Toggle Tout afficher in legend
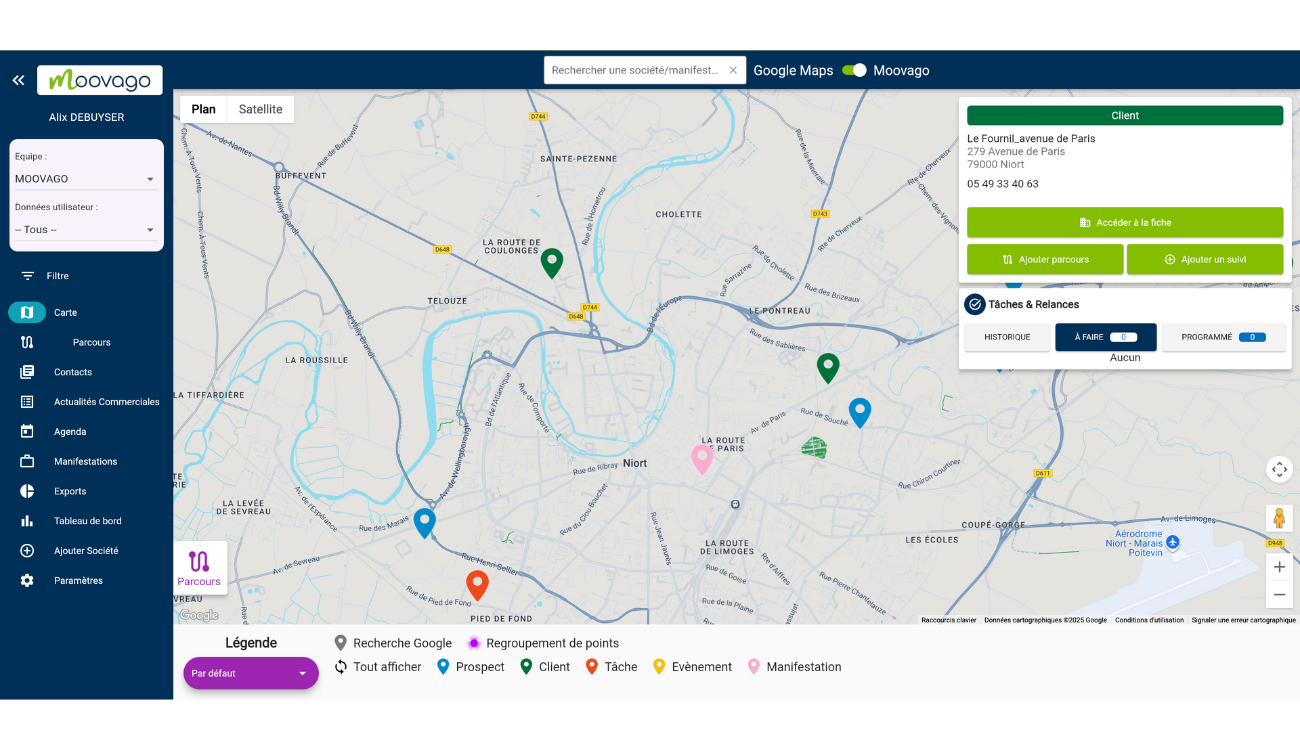 377,667
